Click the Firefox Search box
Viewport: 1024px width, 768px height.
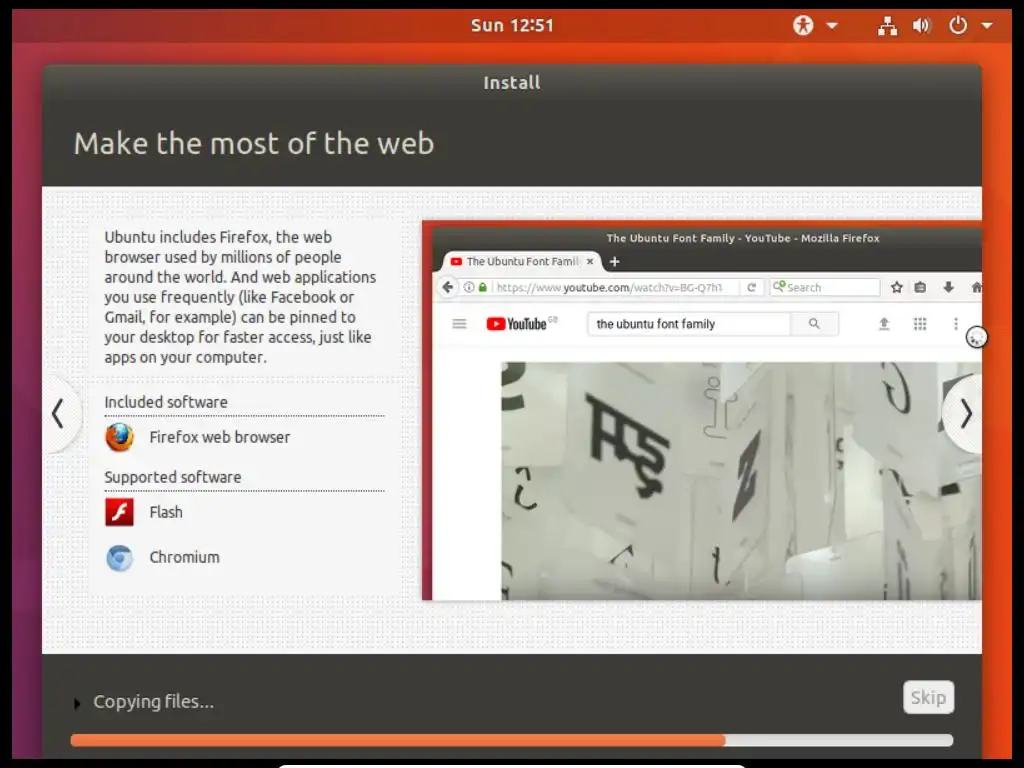click(x=825, y=287)
